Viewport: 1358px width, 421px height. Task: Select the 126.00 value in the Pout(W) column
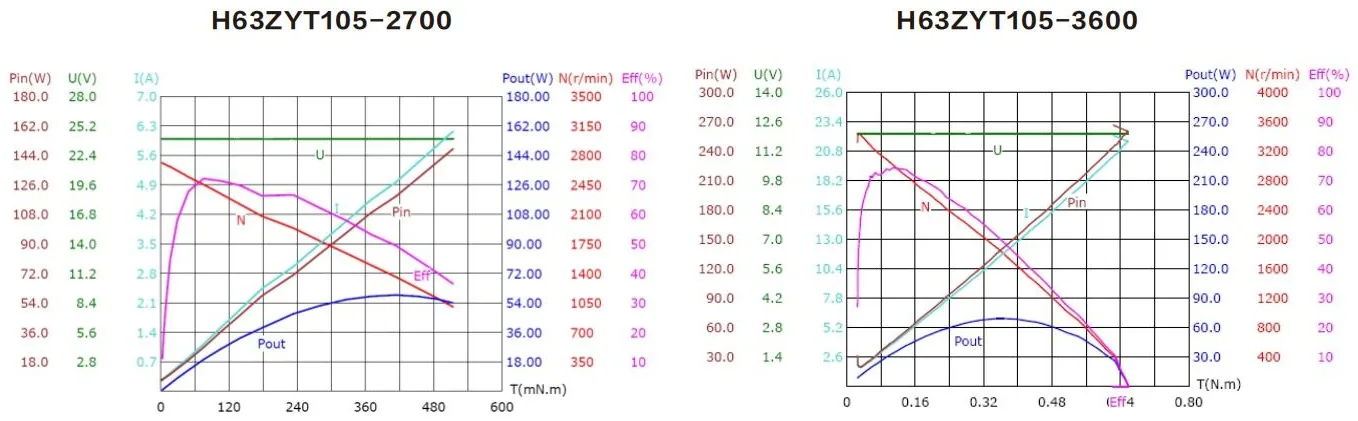click(x=528, y=185)
